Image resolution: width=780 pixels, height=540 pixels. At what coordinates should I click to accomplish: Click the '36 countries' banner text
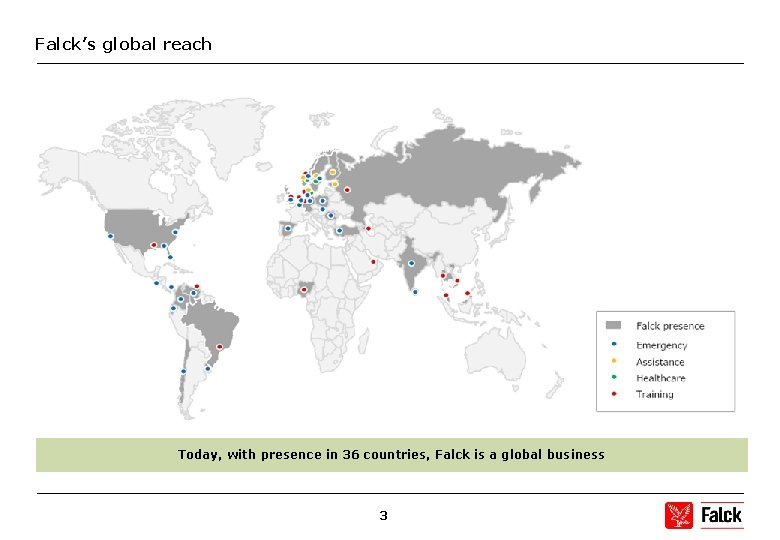[385, 454]
